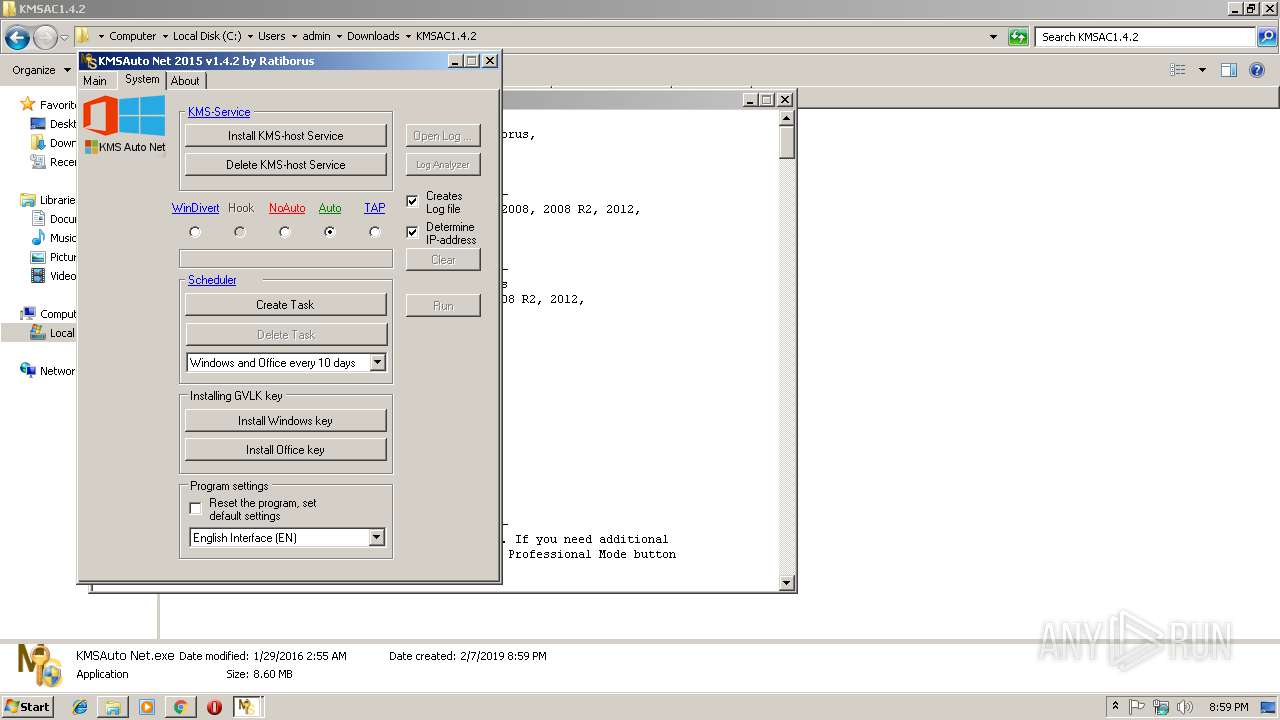Expand the Downloads breadcrumb arrow
1280x720 pixels.
[408, 37]
